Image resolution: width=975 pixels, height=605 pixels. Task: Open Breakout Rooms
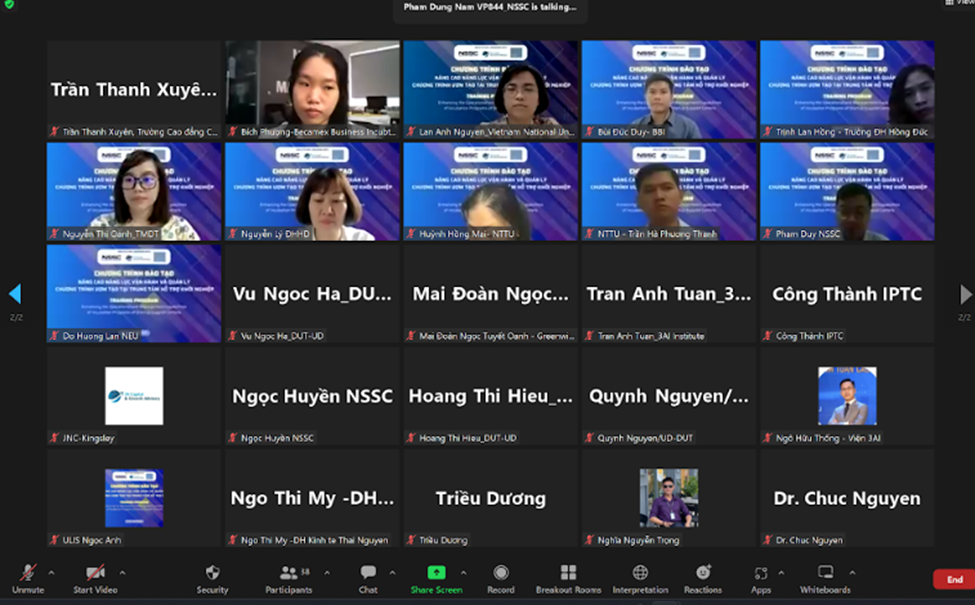568,574
